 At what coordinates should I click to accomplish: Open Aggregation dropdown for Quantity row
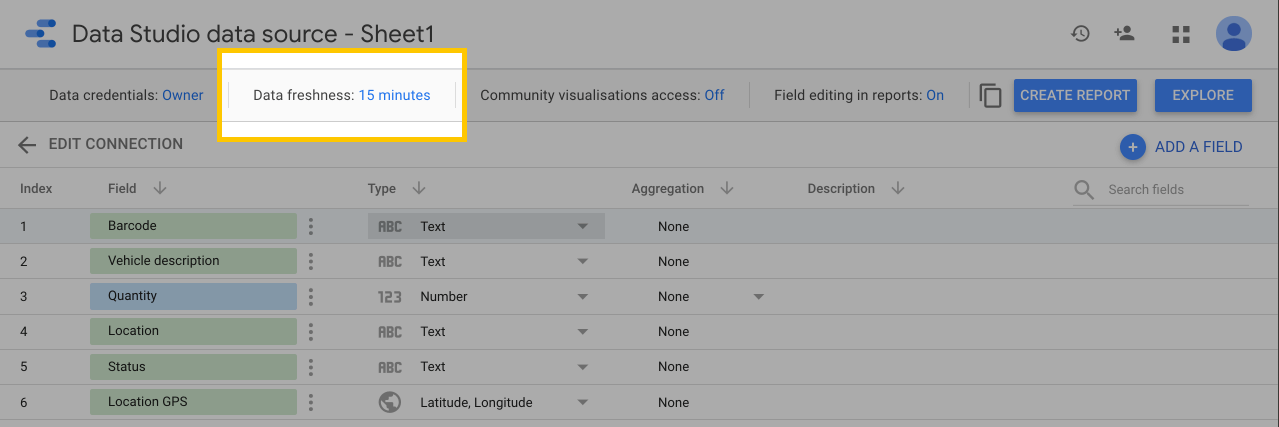tap(758, 297)
